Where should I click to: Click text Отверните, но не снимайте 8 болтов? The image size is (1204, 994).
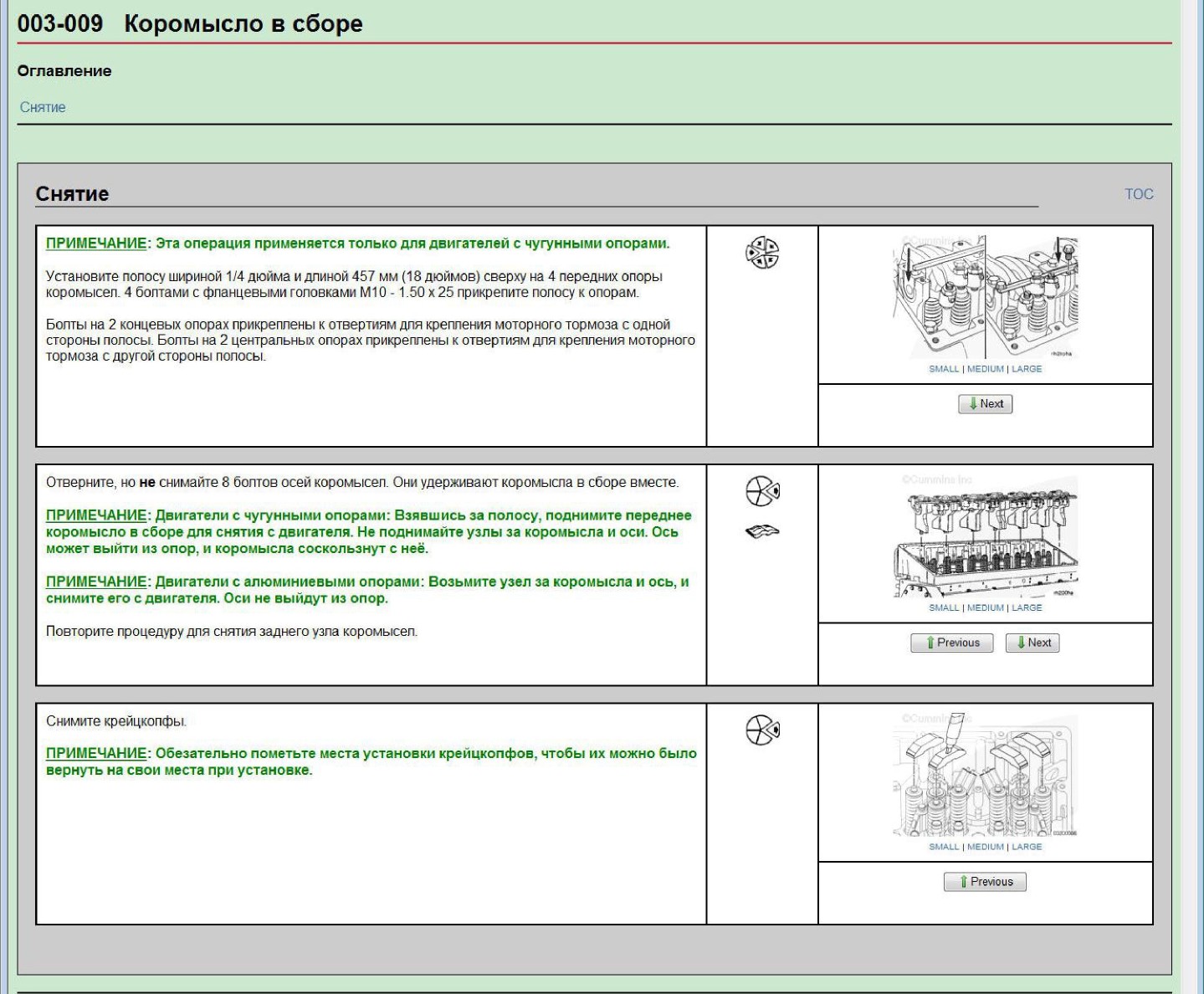pos(362,483)
